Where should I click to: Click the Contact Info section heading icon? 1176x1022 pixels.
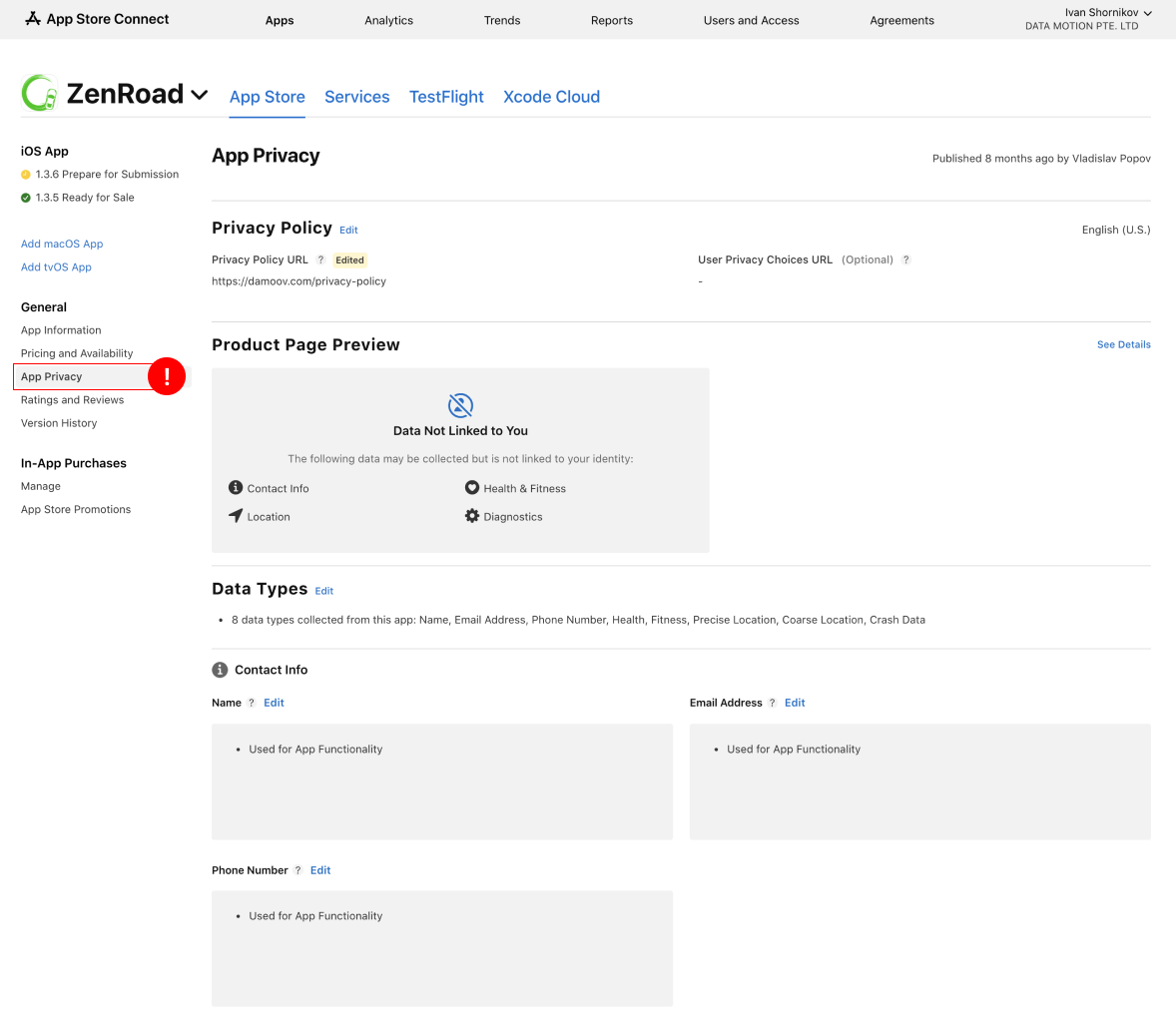point(220,671)
